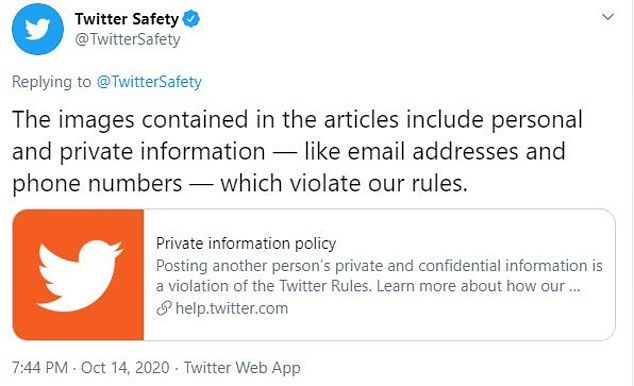The height and width of the screenshot is (386, 634).
Task: Click the white bird logo in the blue avatar
Action: (38, 30)
